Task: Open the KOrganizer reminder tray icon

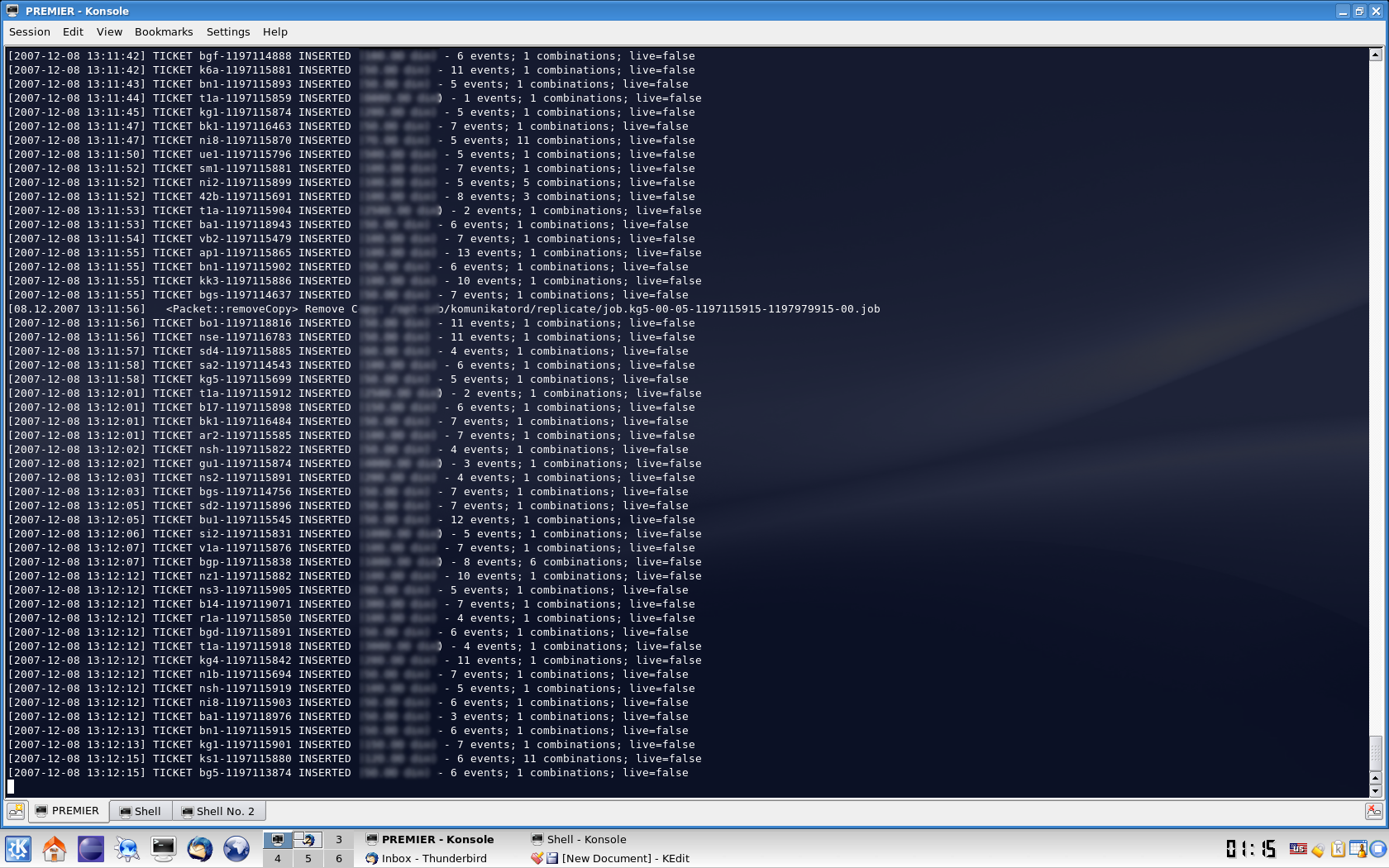Action: click(x=1358, y=849)
